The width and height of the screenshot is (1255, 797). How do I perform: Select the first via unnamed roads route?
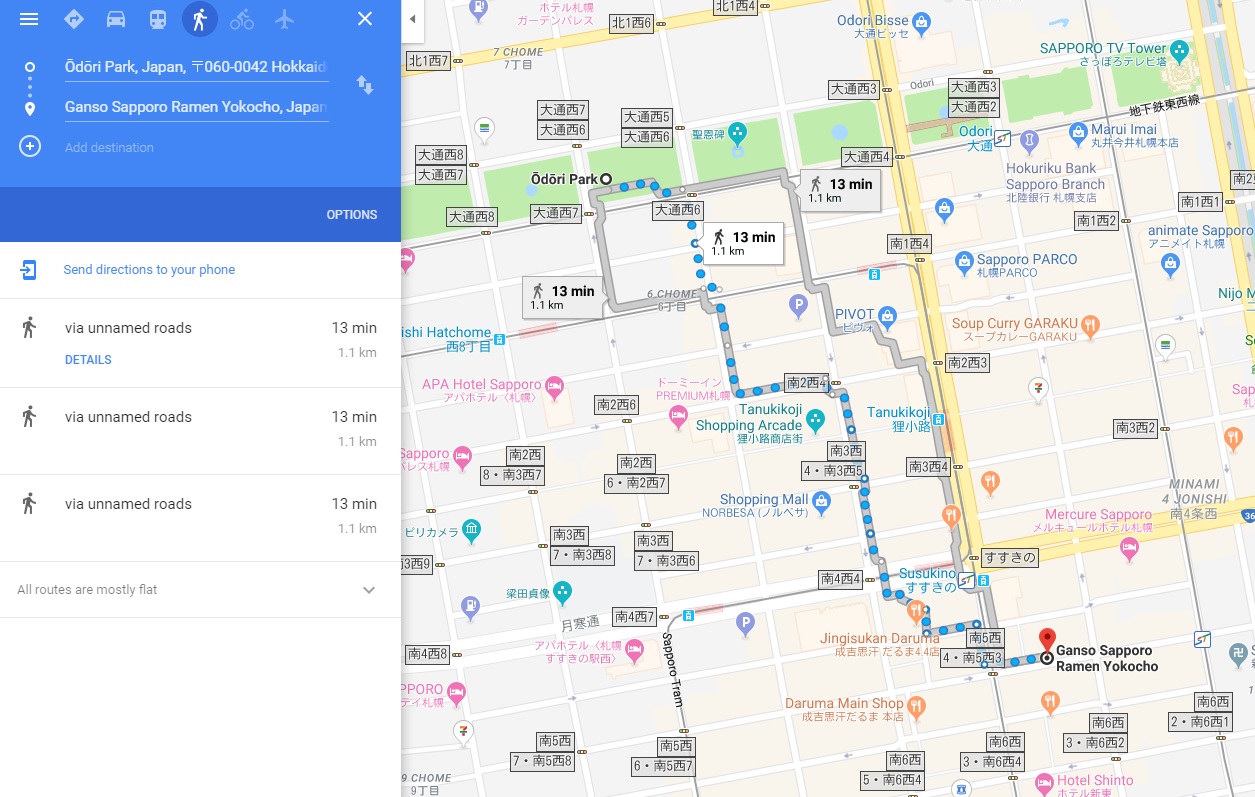[200, 343]
